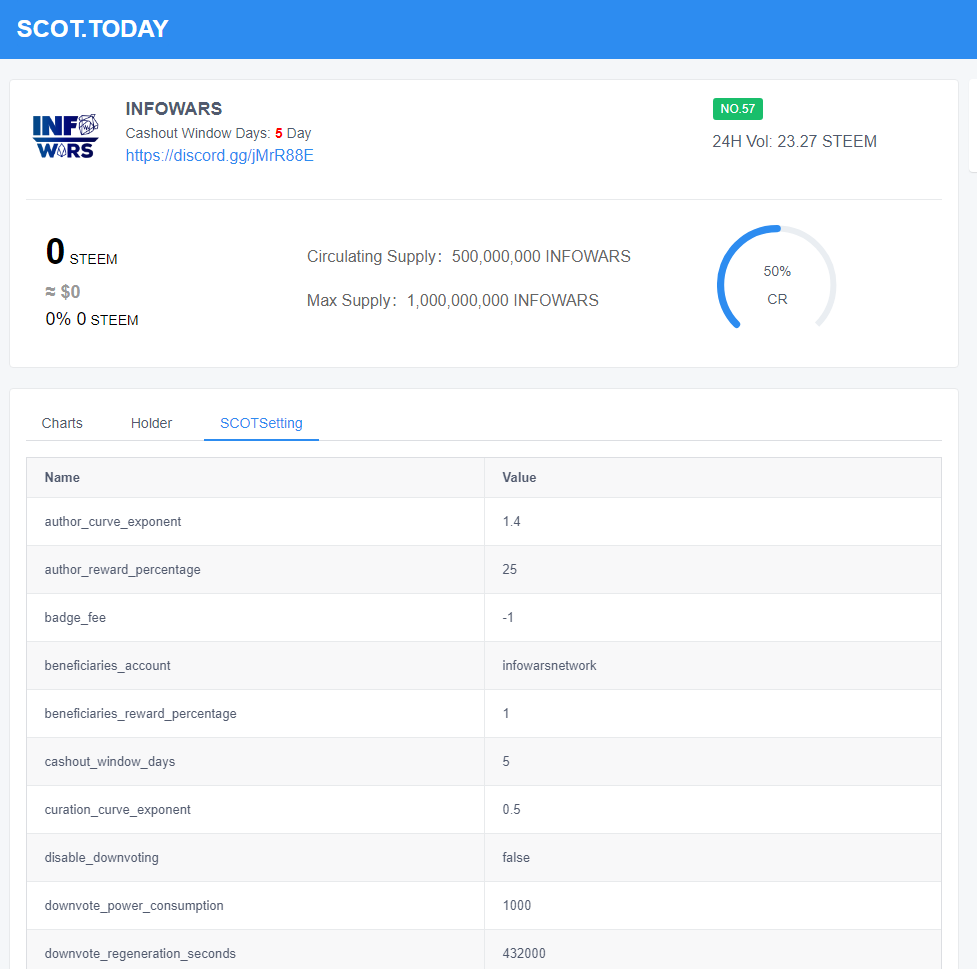Switch to the Holder tab
Image resolution: width=977 pixels, height=969 pixels.
pos(151,423)
